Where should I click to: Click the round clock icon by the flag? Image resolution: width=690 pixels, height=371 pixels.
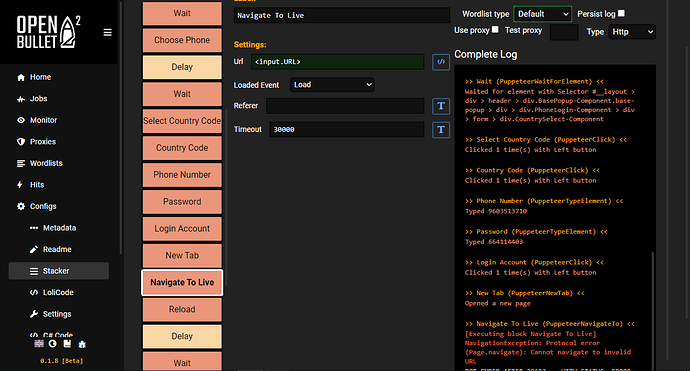tap(52, 344)
